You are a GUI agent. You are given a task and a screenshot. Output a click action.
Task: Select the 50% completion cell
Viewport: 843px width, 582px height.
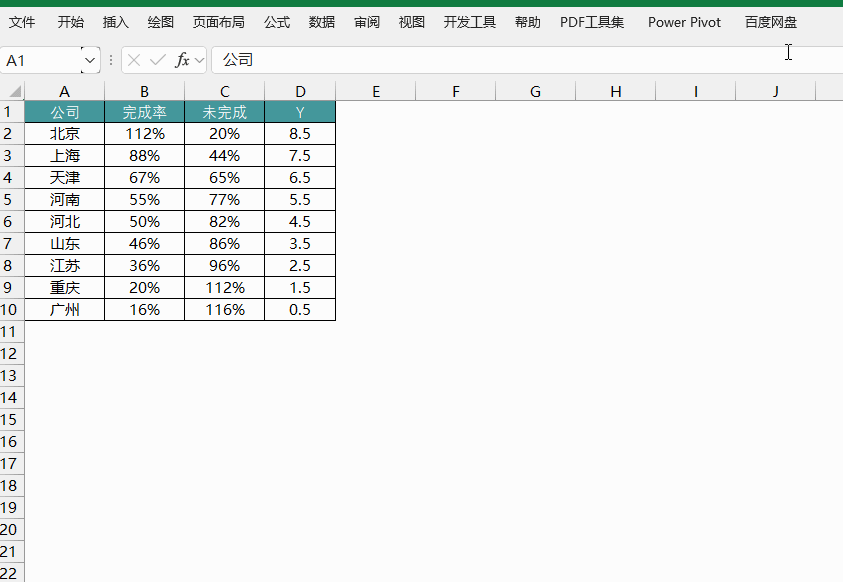[145, 221]
